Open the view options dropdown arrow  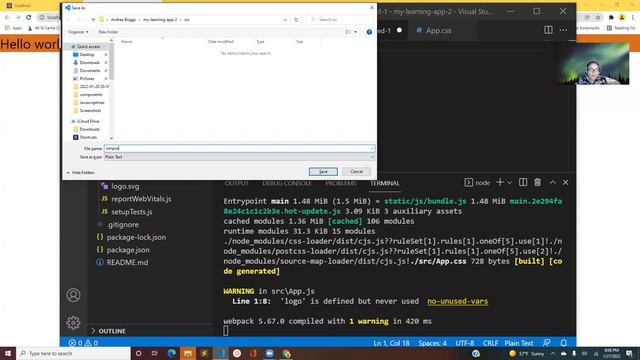click(356, 32)
